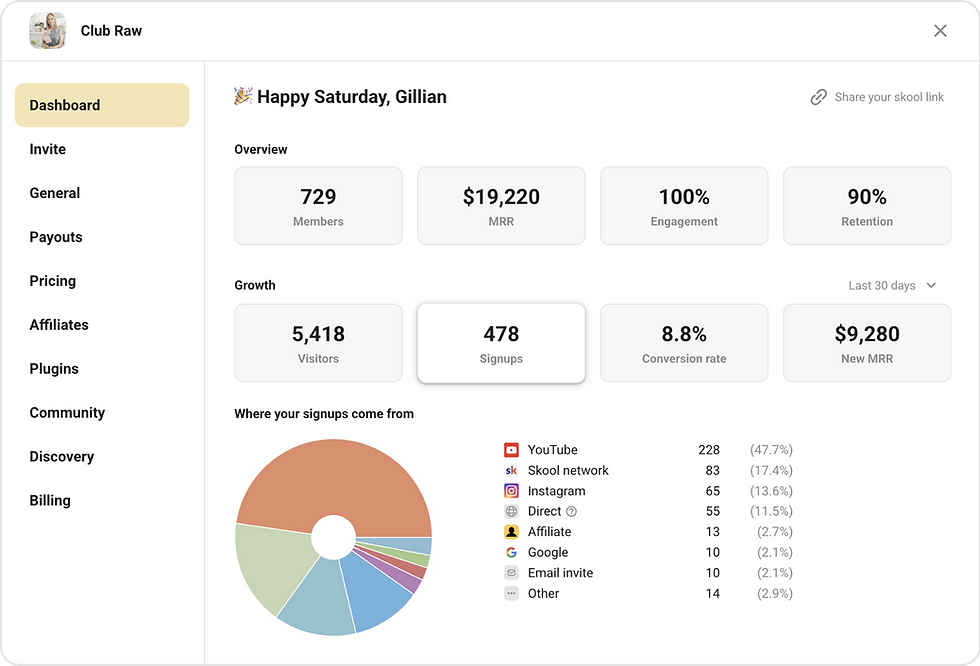Click the Skool network icon
Viewport: 980px width, 666px height.
511,471
